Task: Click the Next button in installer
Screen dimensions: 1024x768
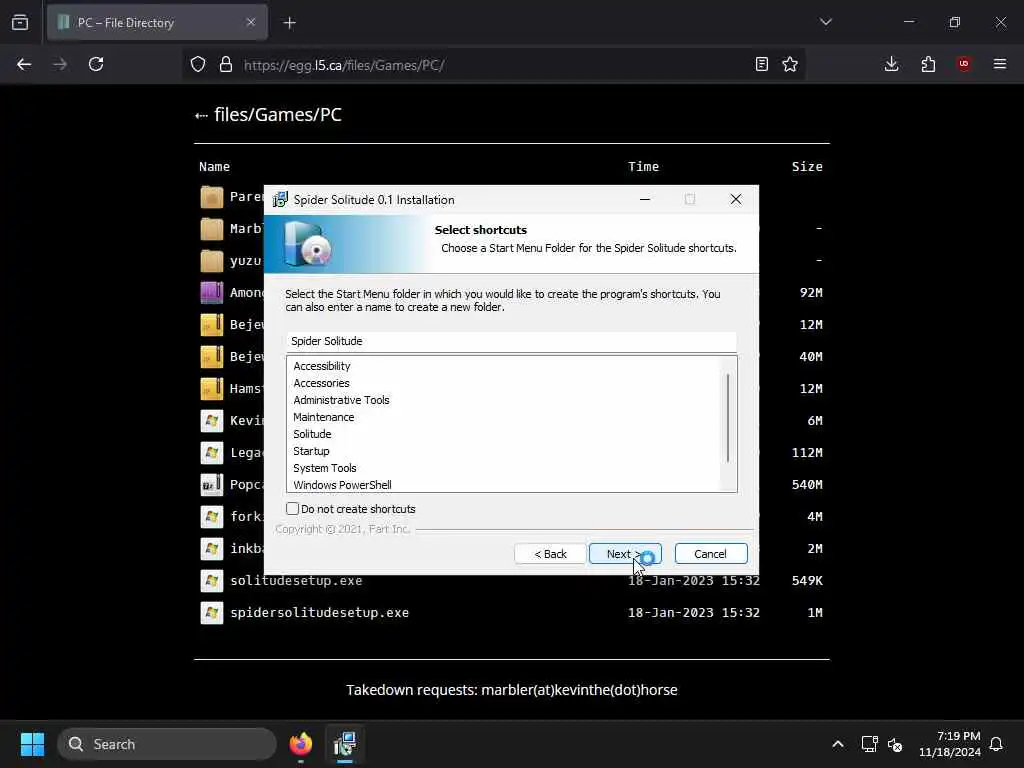Action: click(625, 554)
